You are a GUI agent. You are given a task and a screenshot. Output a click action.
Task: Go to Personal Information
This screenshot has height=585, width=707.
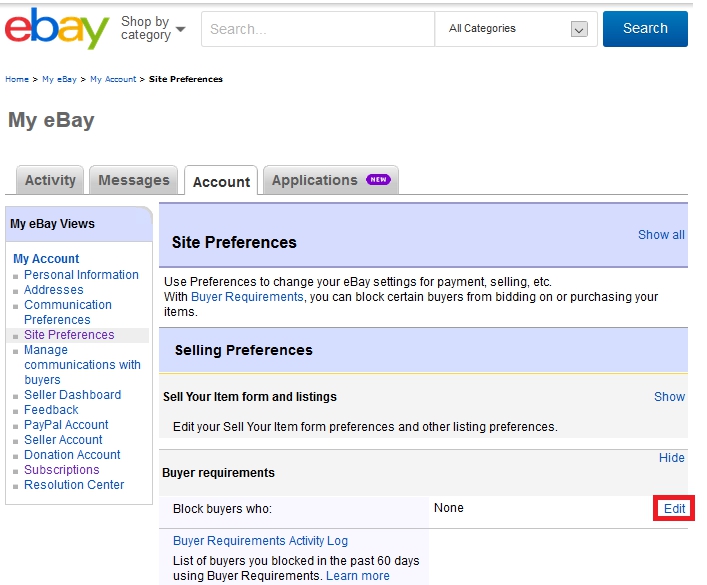pos(81,275)
